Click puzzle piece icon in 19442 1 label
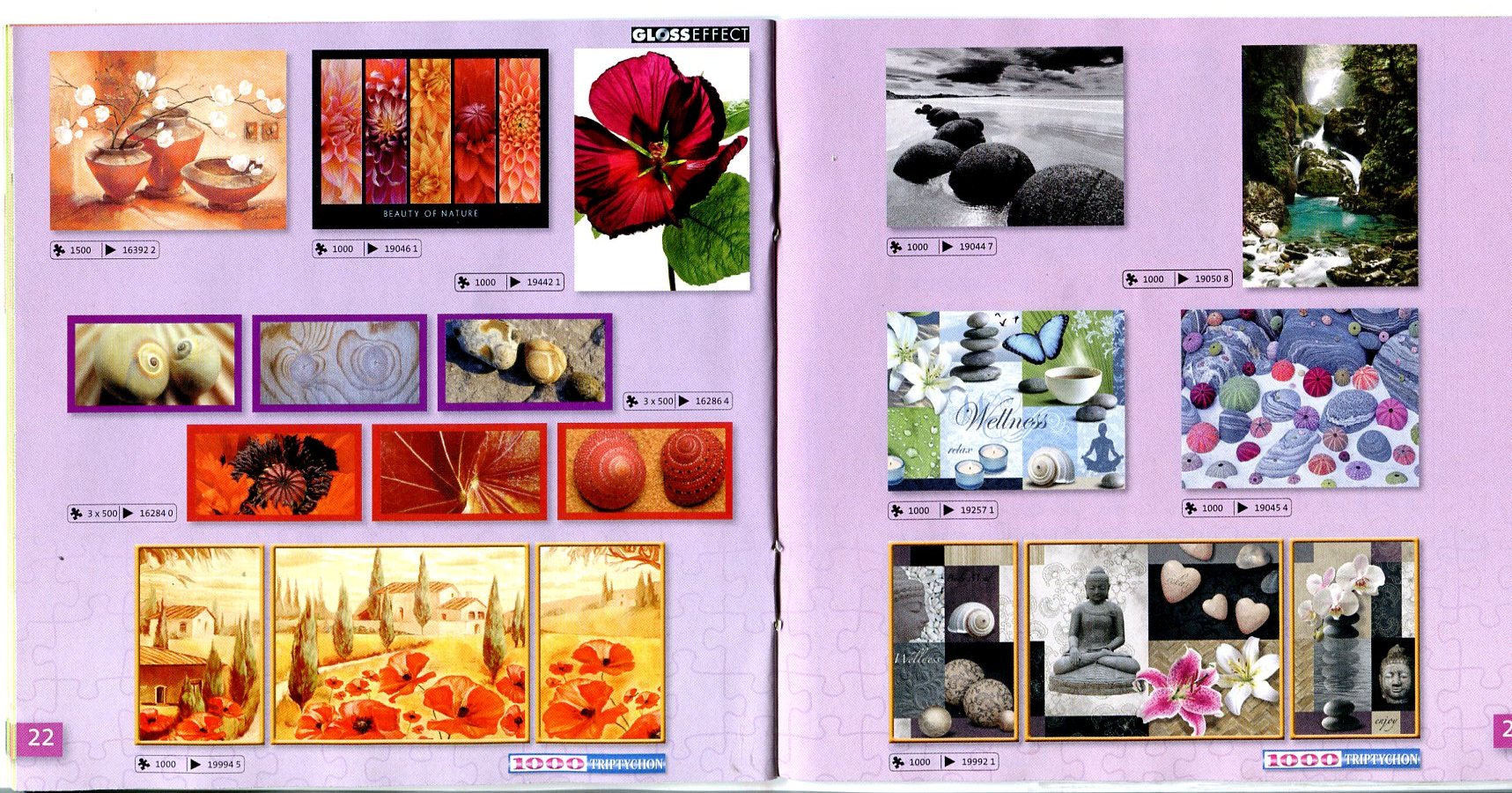Screen dimensions: 1512x793 coord(464,283)
